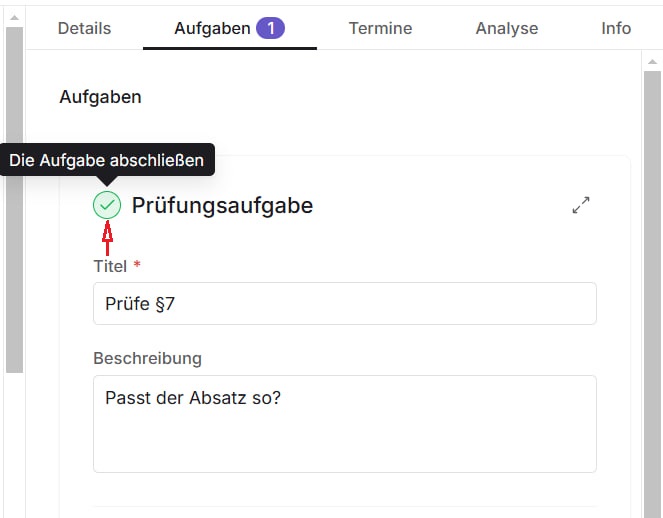Focus the Titel field containing Prüfe §7
This screenshot has width=663, height=518.
(x=344, y=303)
